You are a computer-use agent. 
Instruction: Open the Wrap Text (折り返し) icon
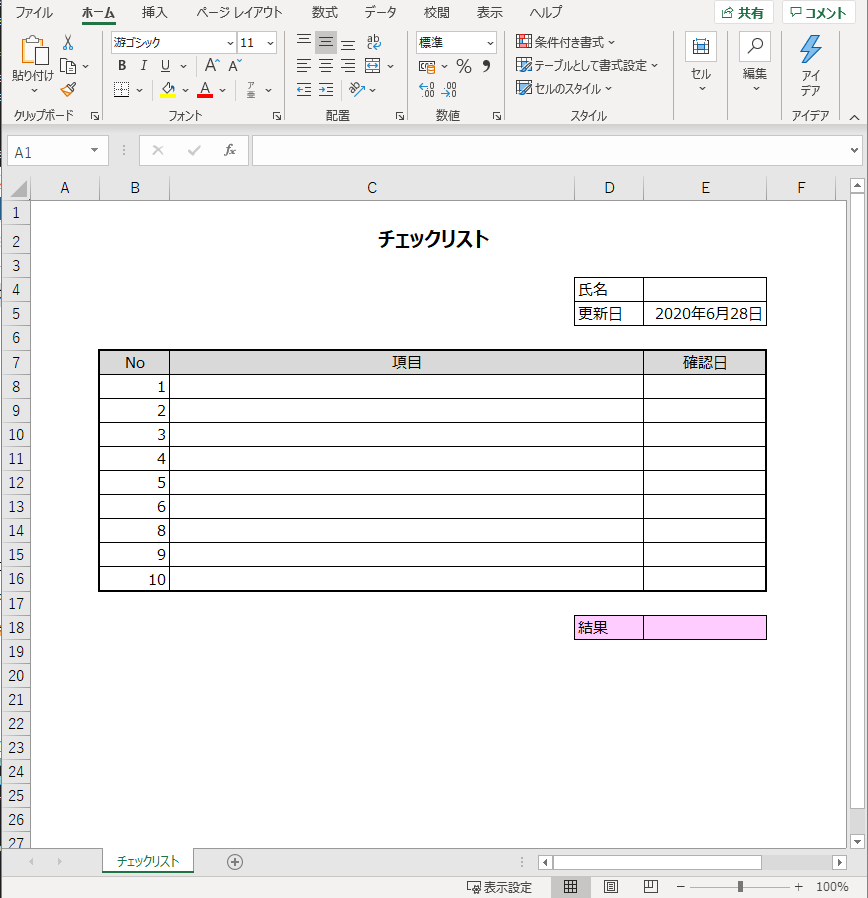point(373,42)
